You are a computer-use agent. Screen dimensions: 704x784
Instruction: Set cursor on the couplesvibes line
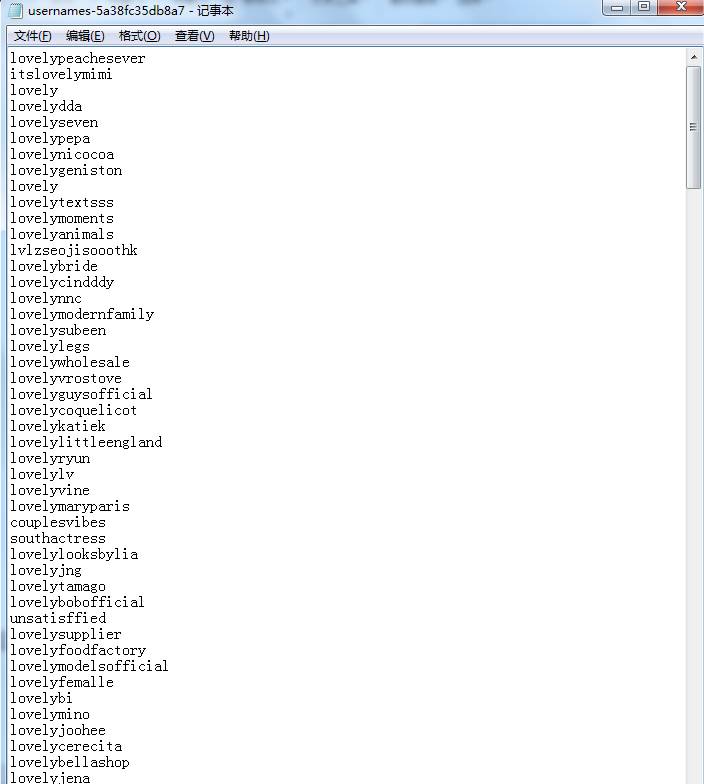click(57, 522)
